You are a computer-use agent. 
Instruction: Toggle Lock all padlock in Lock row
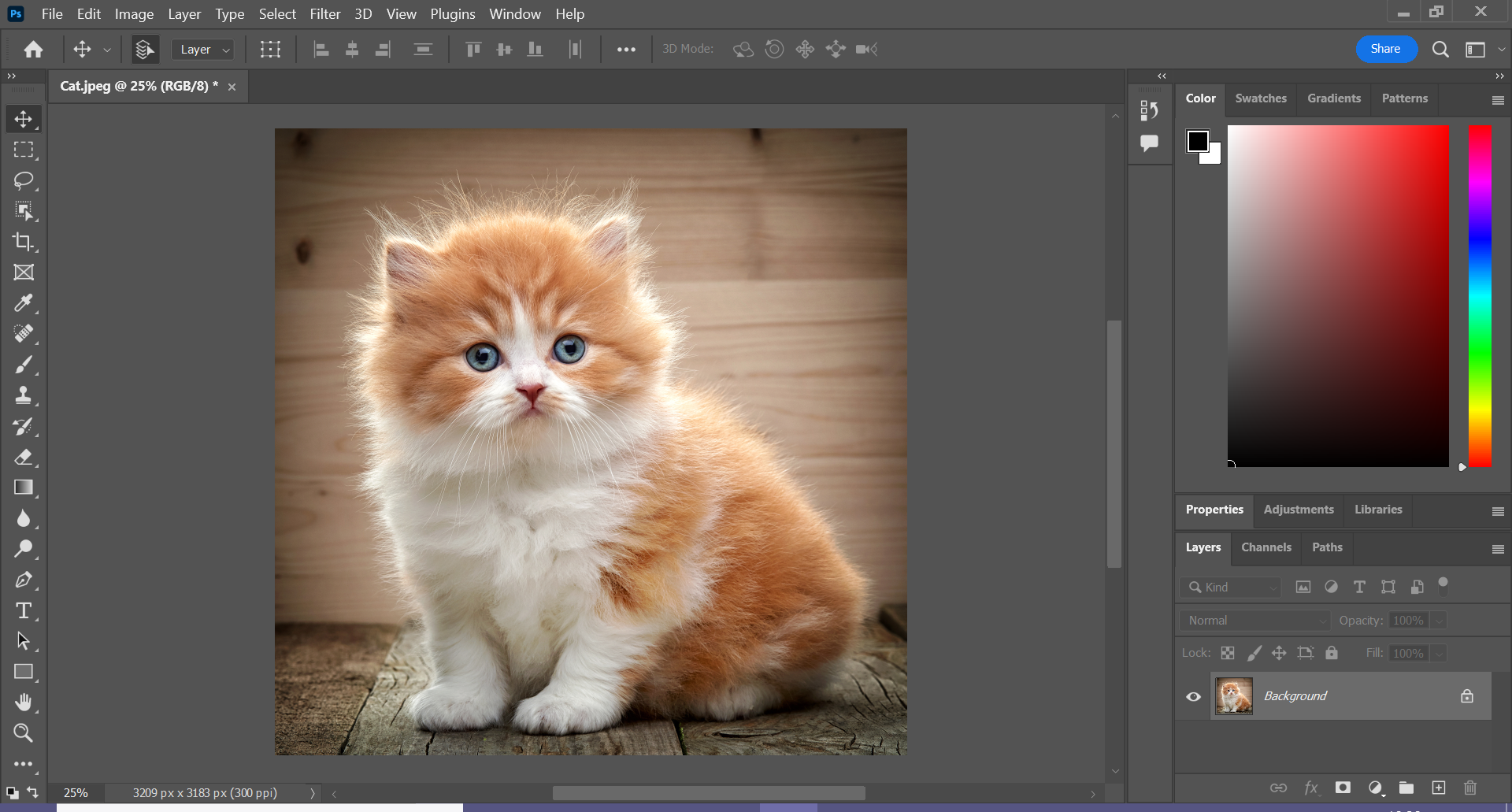(1332, 653)
